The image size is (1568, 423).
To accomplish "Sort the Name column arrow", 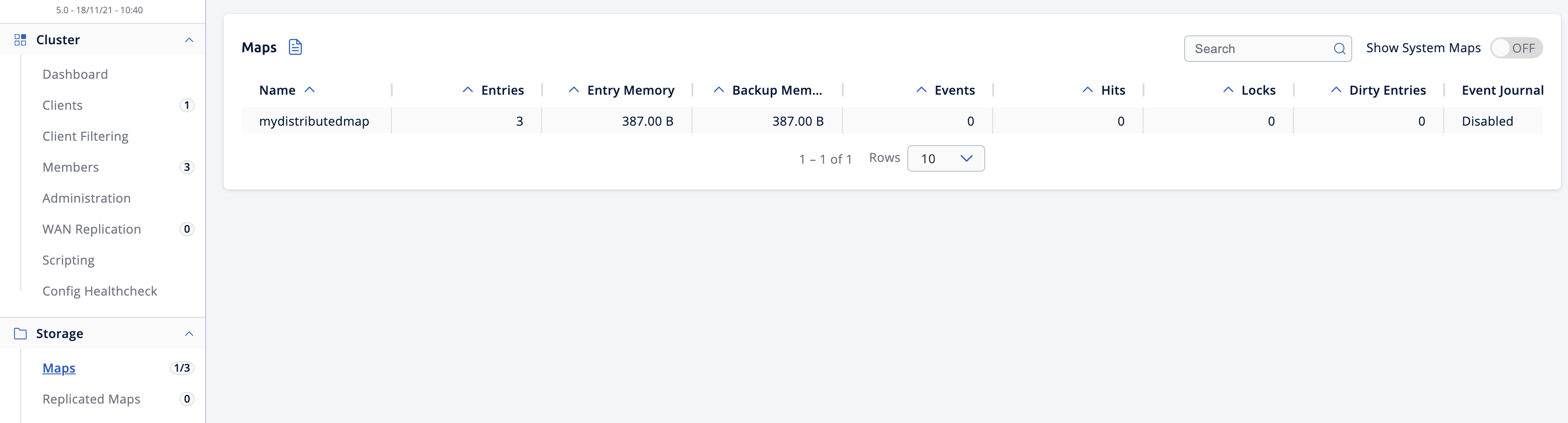I will (310, 90).
